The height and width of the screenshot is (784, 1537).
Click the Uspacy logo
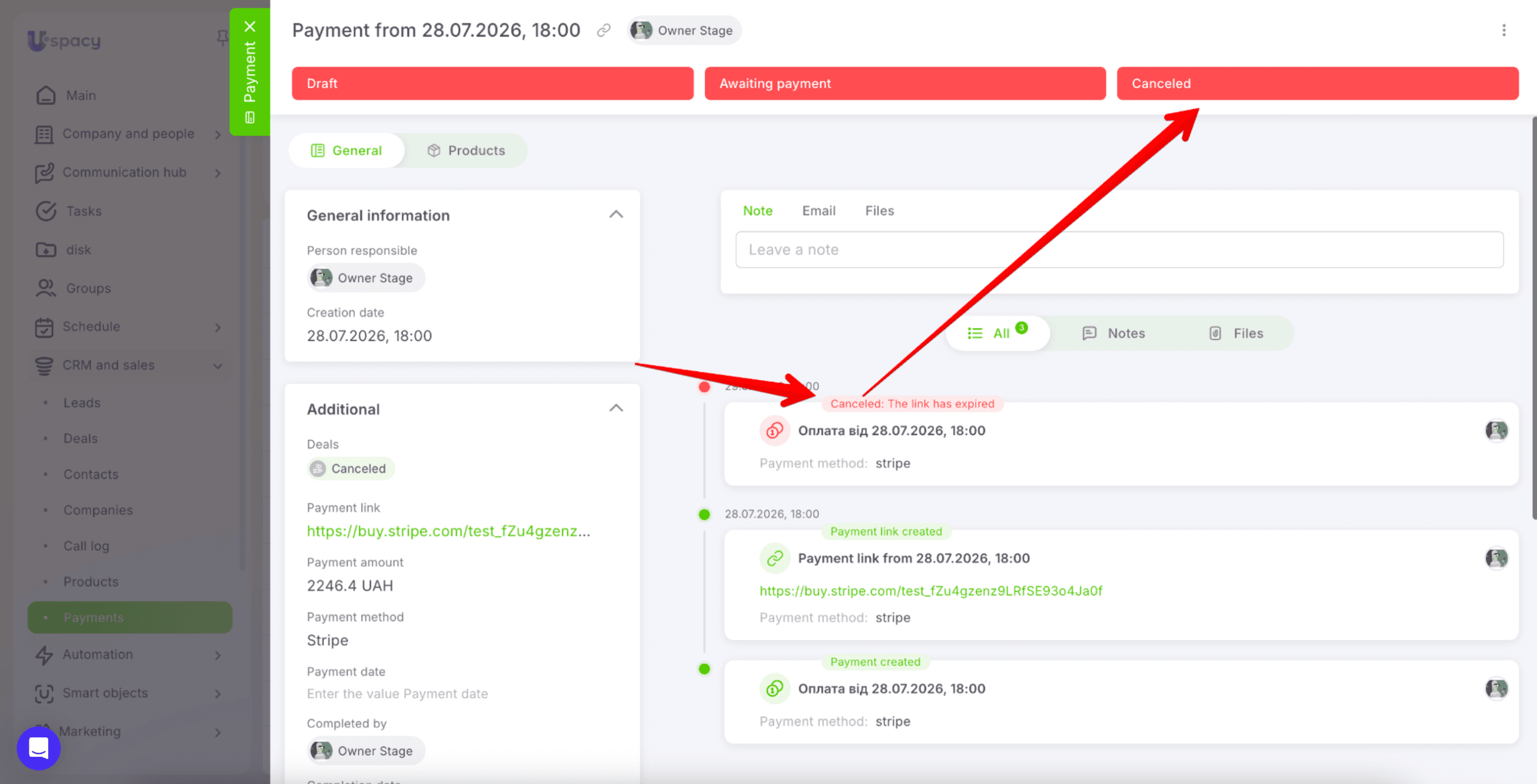pos(64,41)
